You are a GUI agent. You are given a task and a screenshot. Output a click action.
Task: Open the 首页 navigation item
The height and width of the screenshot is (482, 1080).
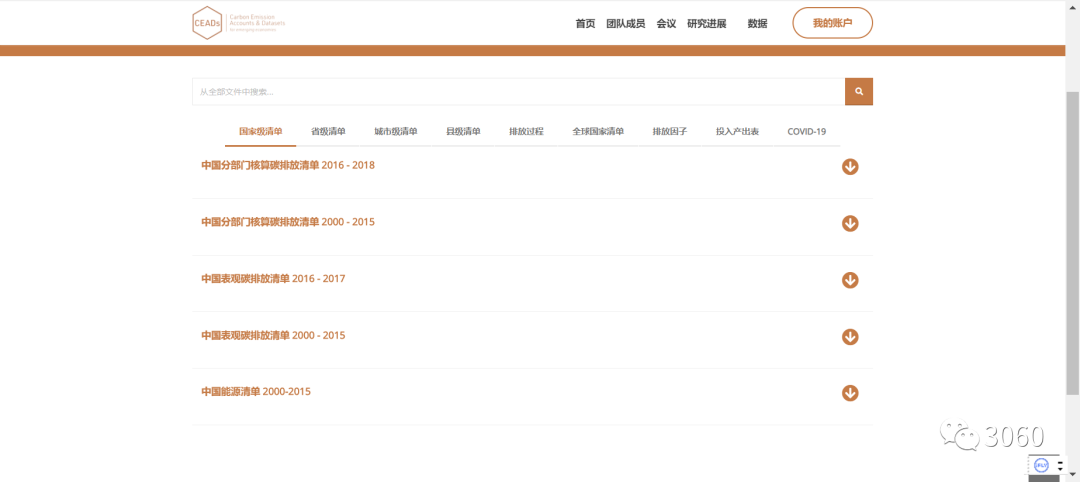coord(585,23)
